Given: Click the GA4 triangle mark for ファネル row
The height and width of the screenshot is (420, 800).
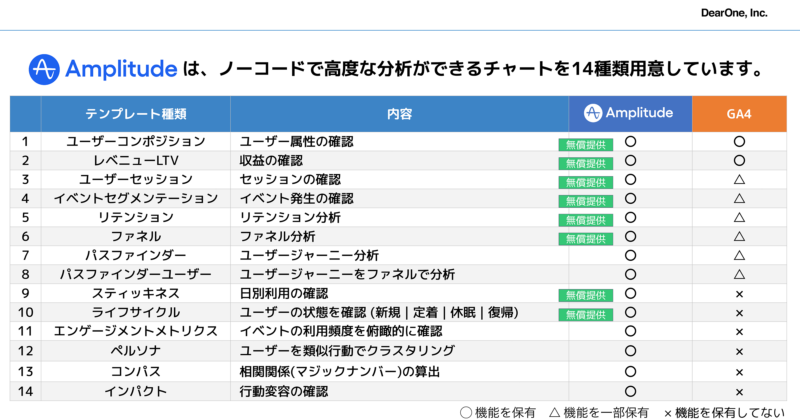Looking at the screenshot, I should click(739, 236).
